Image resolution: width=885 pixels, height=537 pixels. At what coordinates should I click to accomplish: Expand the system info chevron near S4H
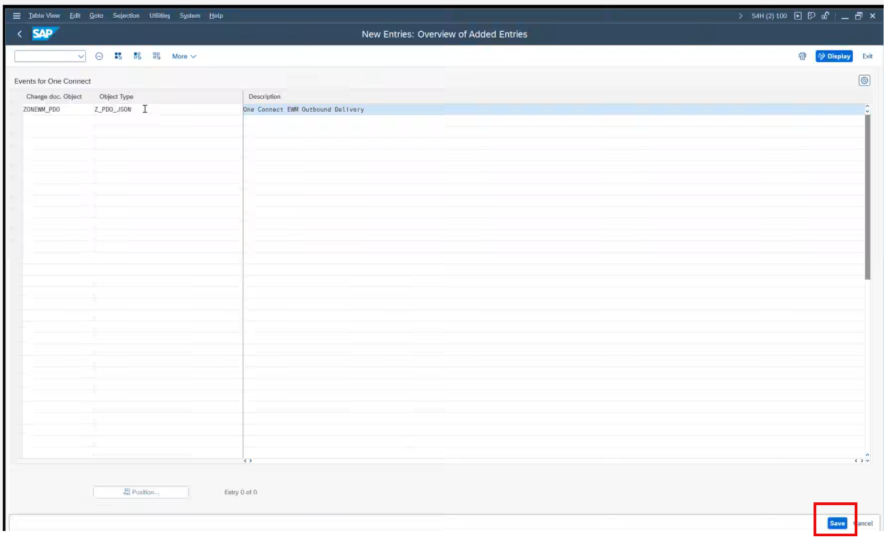click(740, 16)
